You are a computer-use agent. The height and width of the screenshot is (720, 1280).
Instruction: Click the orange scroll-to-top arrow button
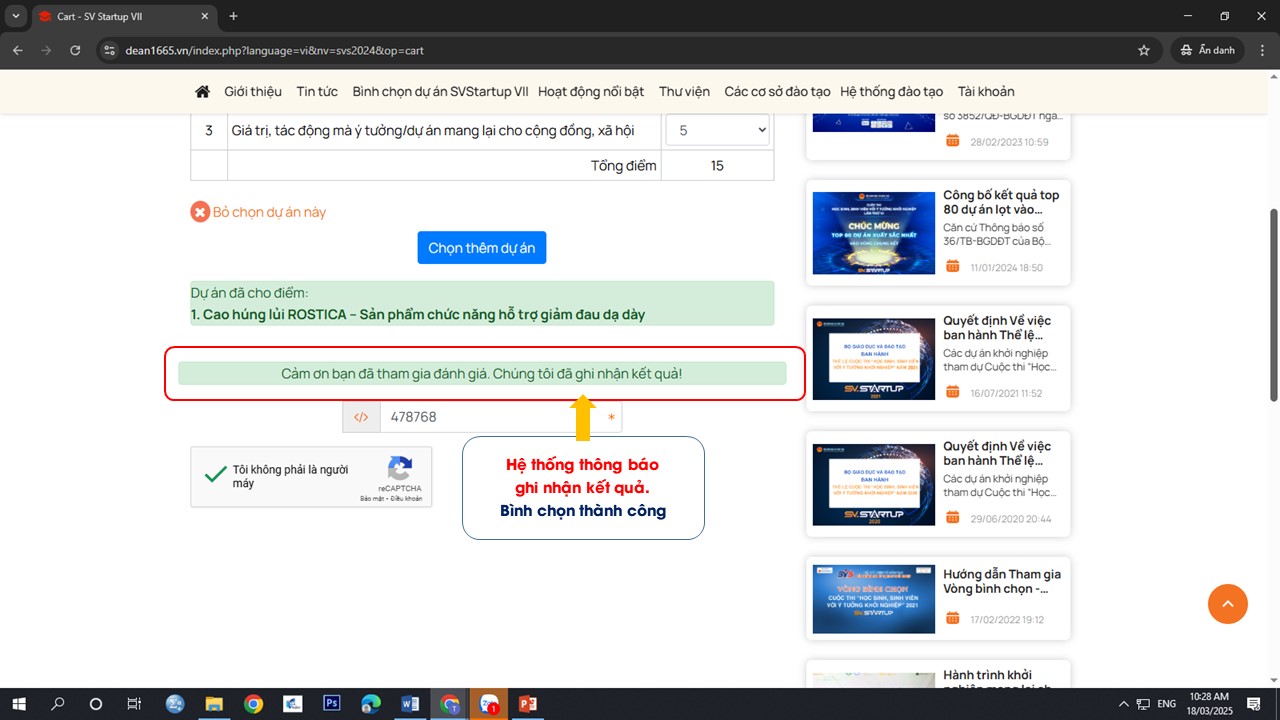pos(1227,603)
